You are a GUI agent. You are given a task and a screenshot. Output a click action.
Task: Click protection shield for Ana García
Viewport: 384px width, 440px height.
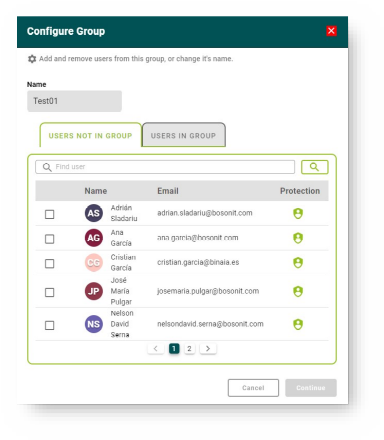[x=298, y=238]
